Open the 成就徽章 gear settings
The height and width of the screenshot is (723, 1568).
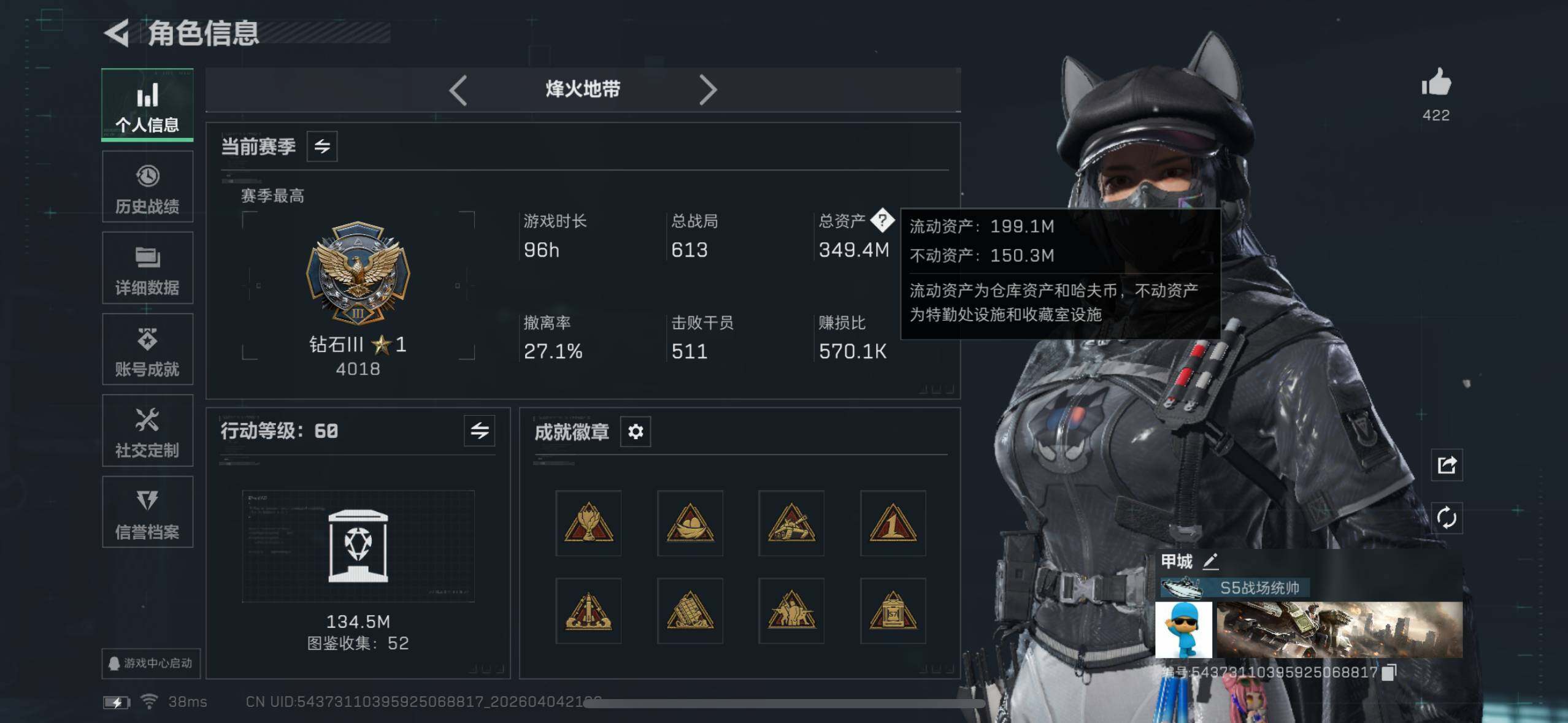636,432
